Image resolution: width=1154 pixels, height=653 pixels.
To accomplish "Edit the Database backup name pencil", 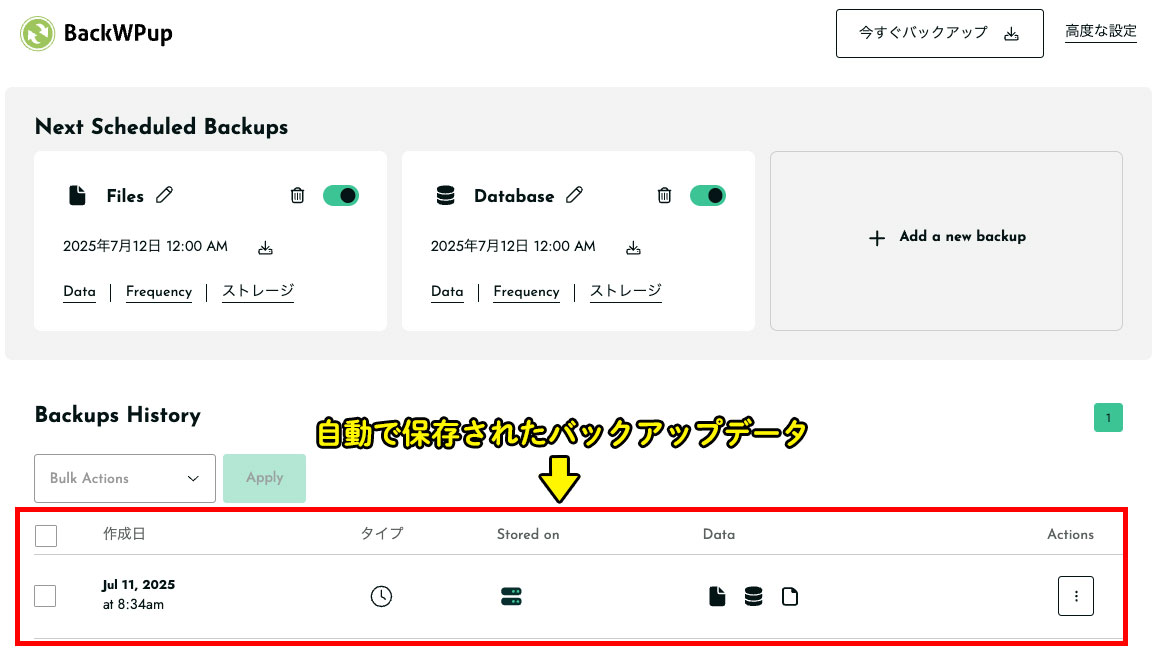I will click(x=574, y=195).
